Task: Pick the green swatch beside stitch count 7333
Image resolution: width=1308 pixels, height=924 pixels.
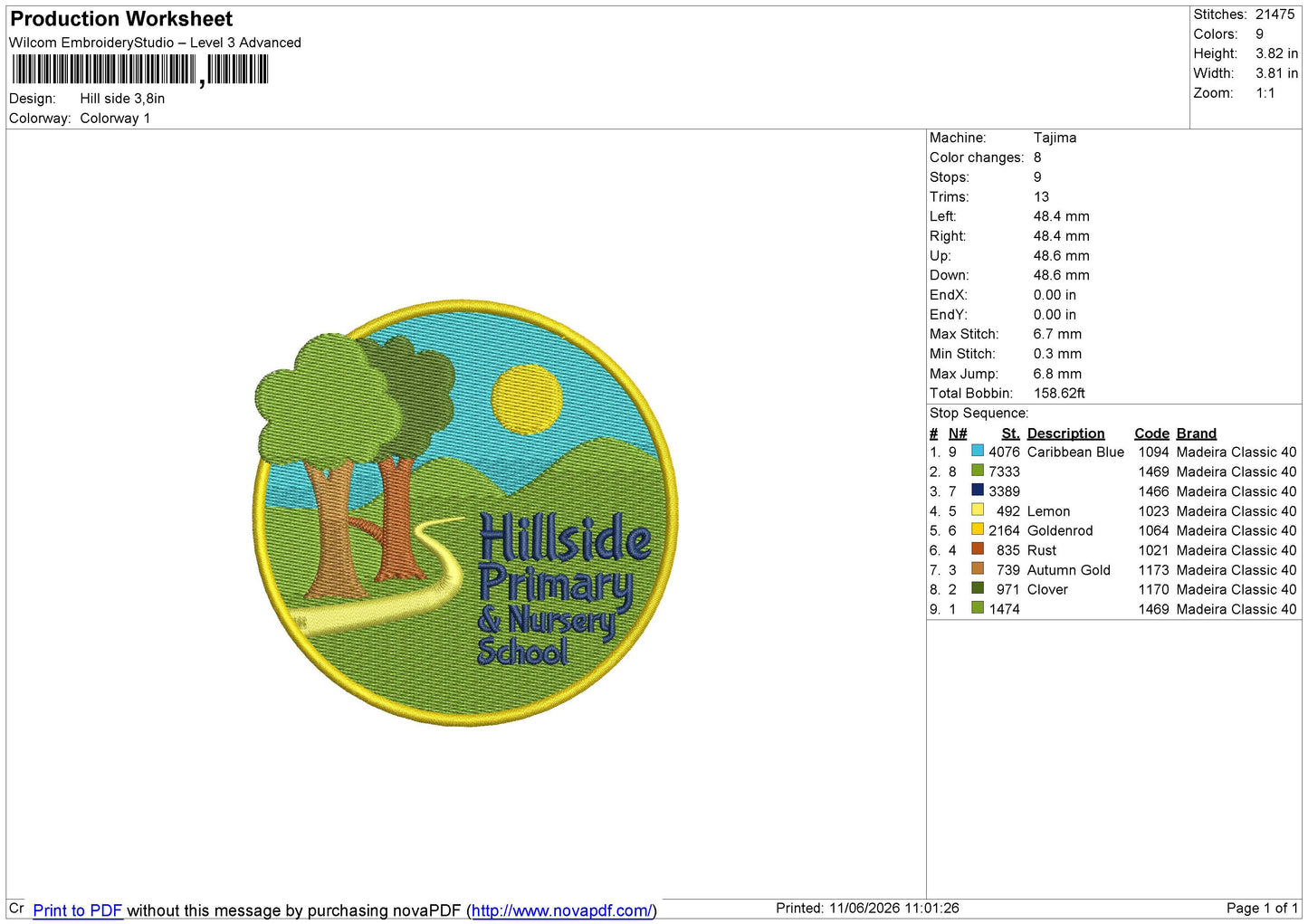Action: click(x=978, y=471)
